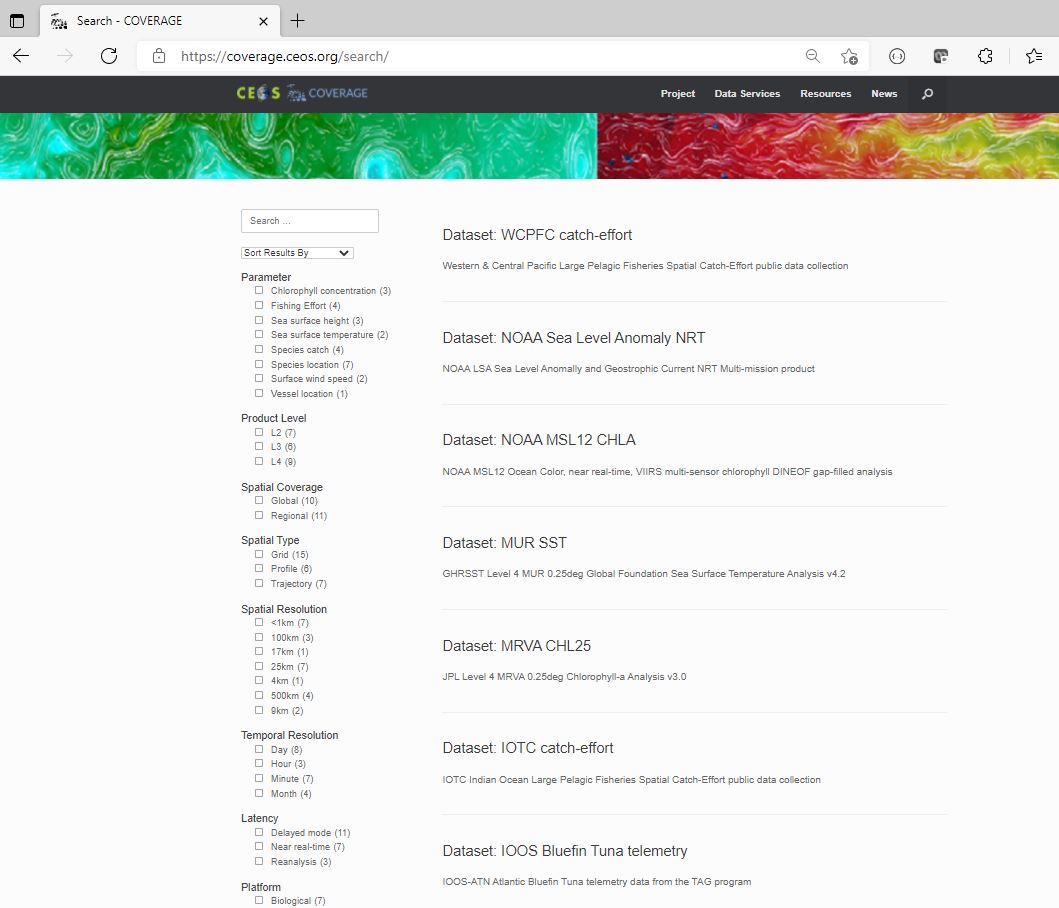This screenshot has height=908, width=1059.
Task: Open the favorites list icon
Action: click(x=1034, y=56)
